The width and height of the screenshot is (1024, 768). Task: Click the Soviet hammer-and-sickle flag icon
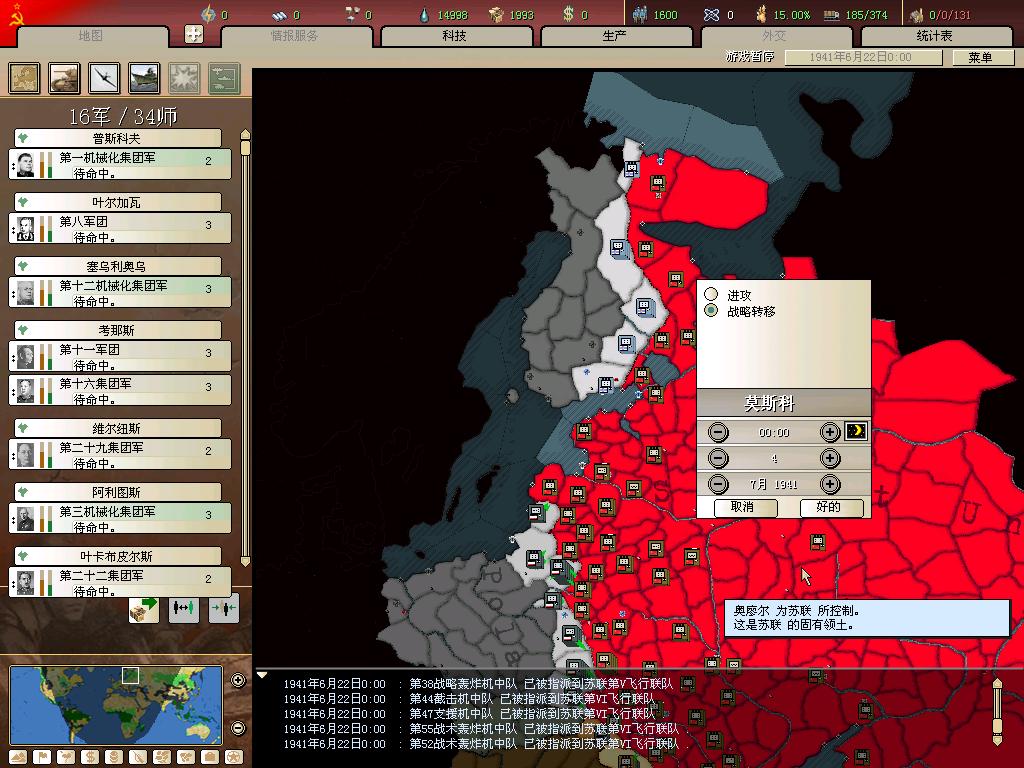point(16,15)
